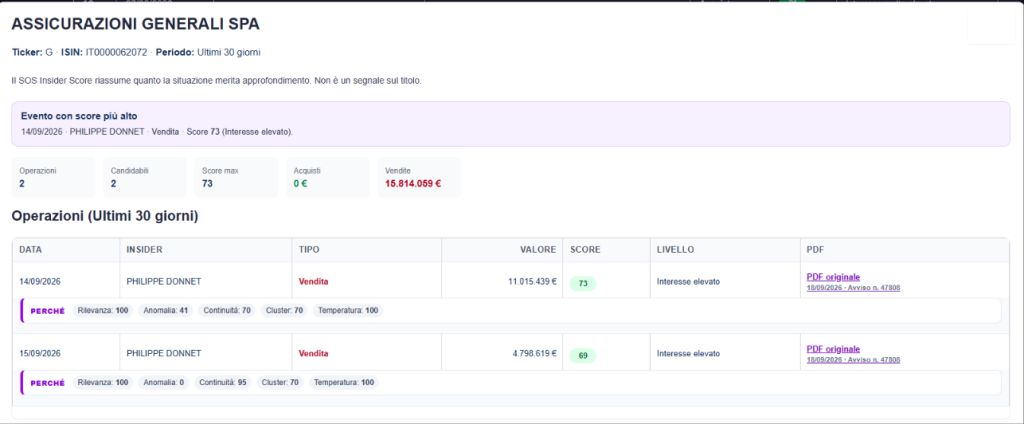The image size is (1024, 424).
Task: Click the Anomalia: 41 chip
Action: click(165, 310)
